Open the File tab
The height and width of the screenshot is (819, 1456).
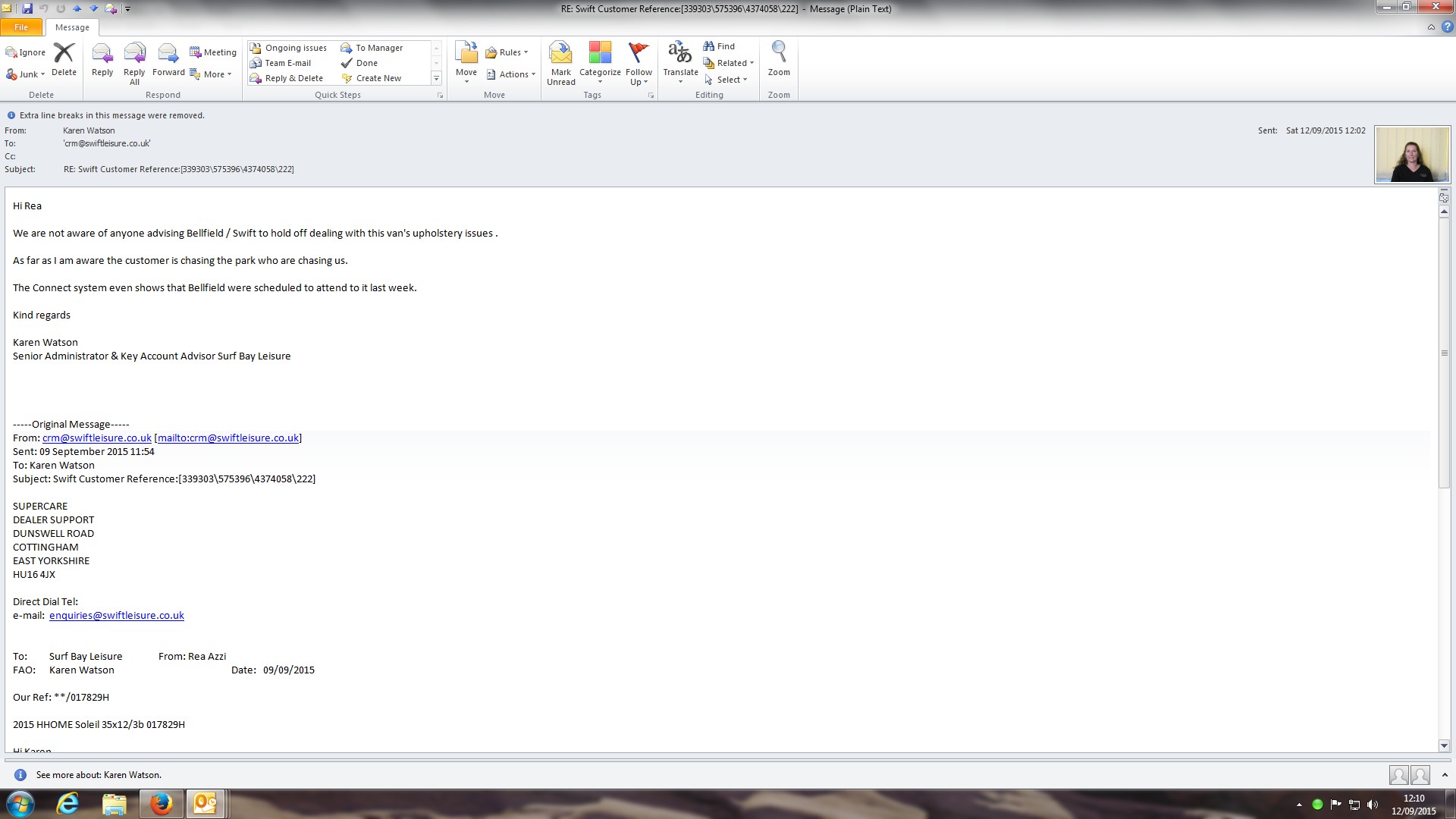(x=21, y=27)
